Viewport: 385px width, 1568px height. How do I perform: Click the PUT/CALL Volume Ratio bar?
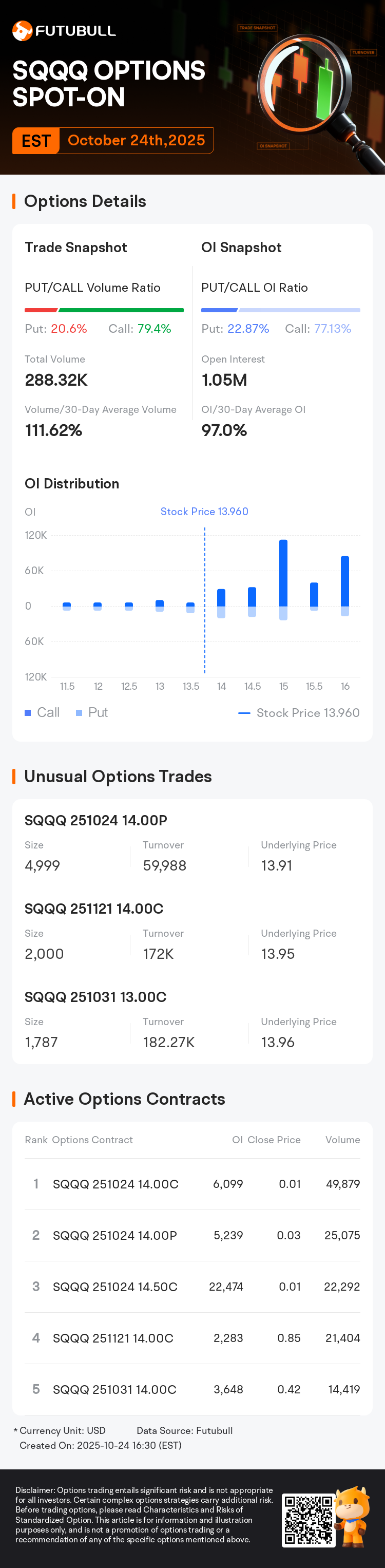coord(104,310)
